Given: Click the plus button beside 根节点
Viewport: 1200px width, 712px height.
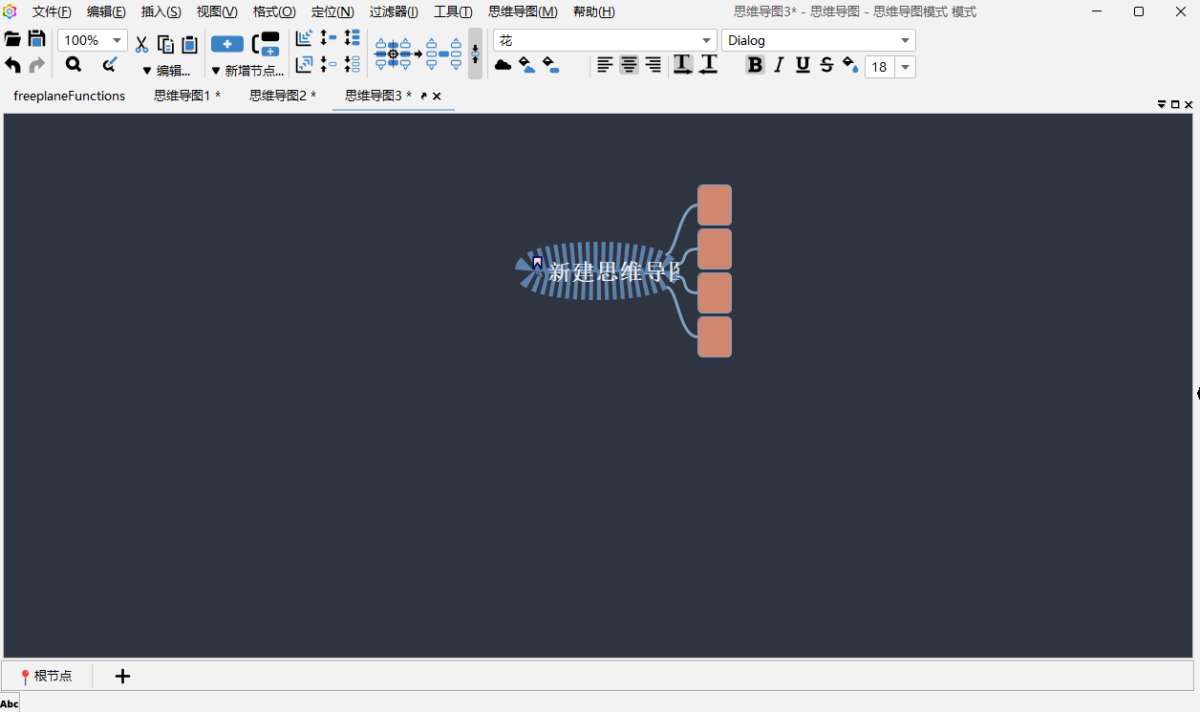Looking at the screenshot, I should pos(122,676).
